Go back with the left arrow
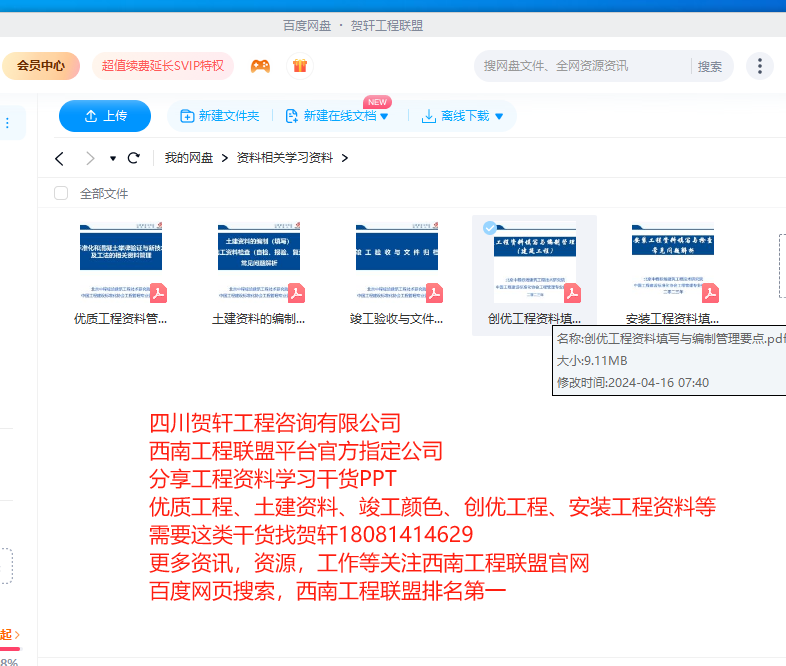Viewport: 786px width, 666px height. [60, 158]
